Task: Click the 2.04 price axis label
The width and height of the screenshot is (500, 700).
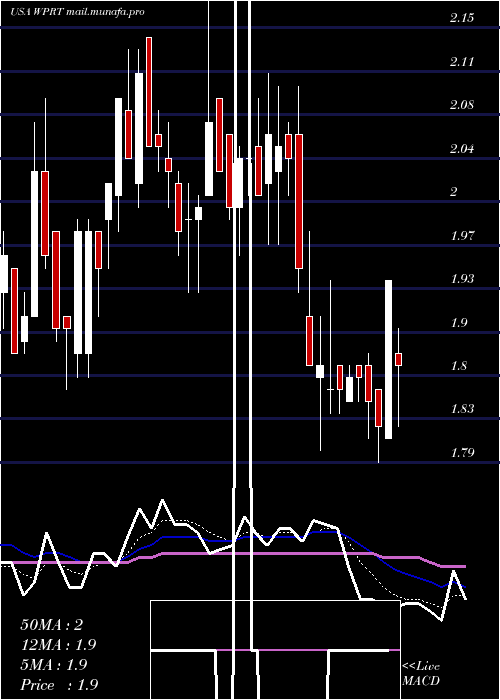Action: [x=462, y=149]
